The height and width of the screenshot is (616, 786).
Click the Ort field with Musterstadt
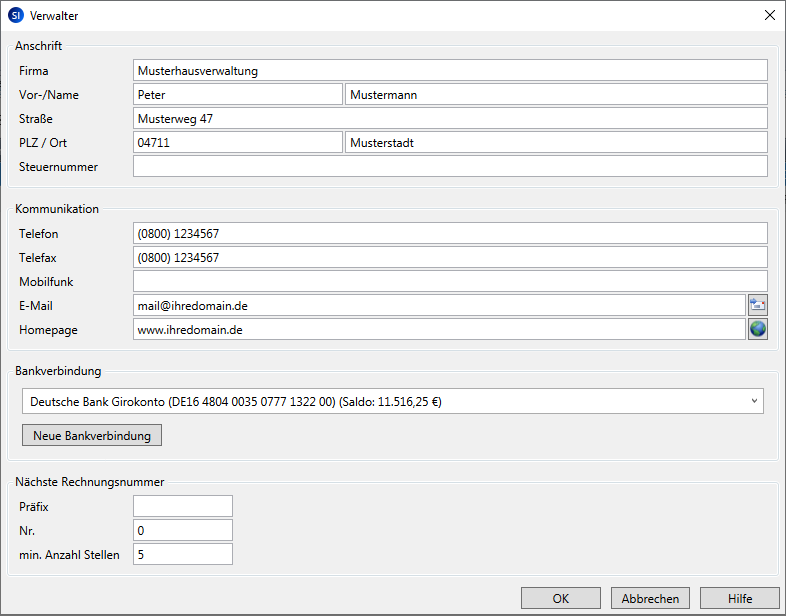(556, 143)
